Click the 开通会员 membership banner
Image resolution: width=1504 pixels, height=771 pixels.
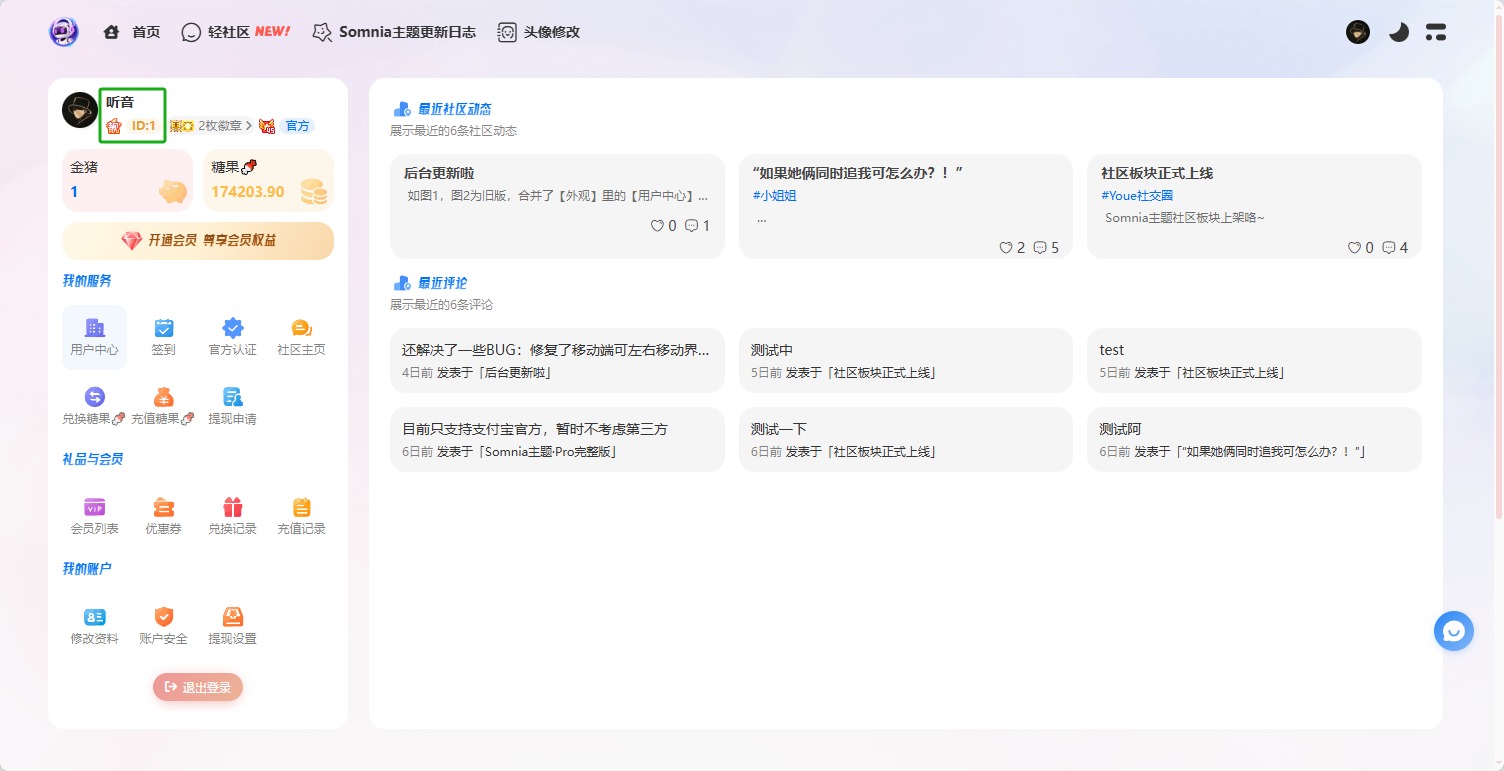(198, 241)
